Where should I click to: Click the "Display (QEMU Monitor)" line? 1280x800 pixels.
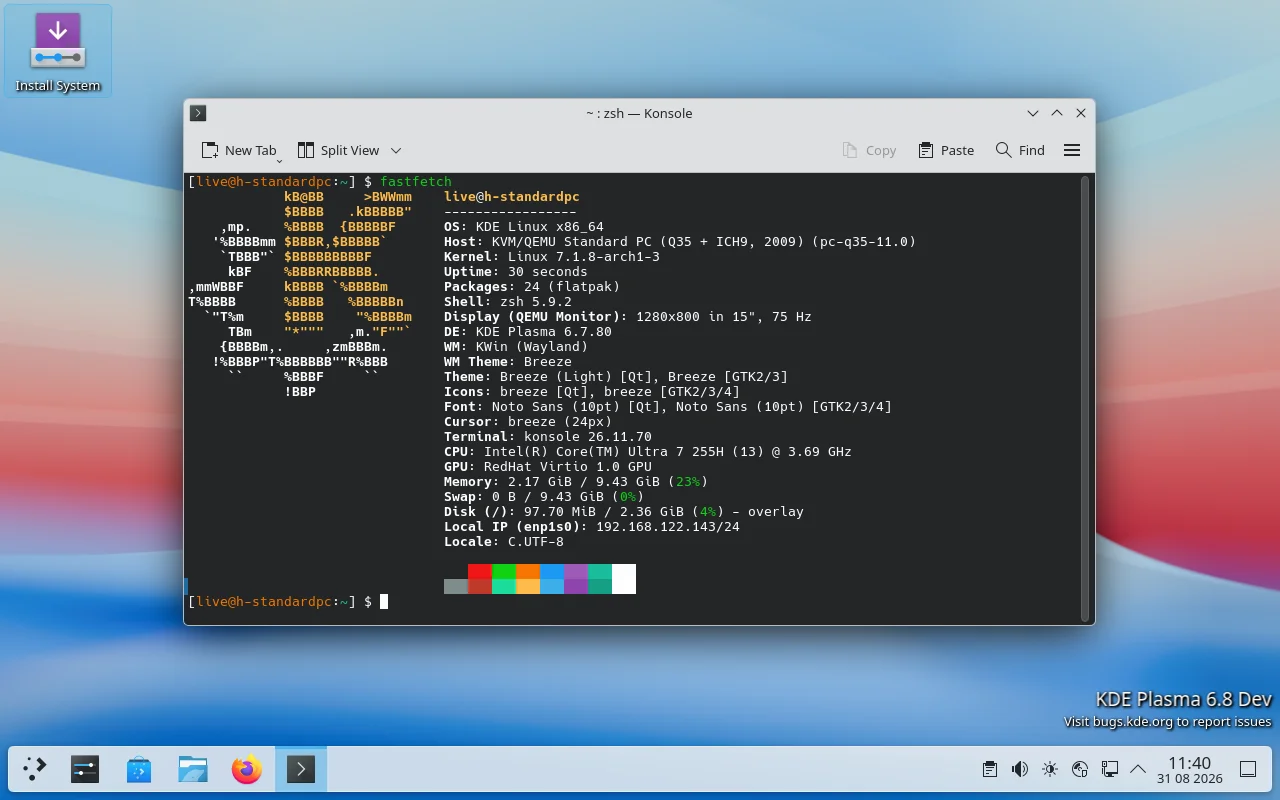pyautogui.click(x=628, y=317)
